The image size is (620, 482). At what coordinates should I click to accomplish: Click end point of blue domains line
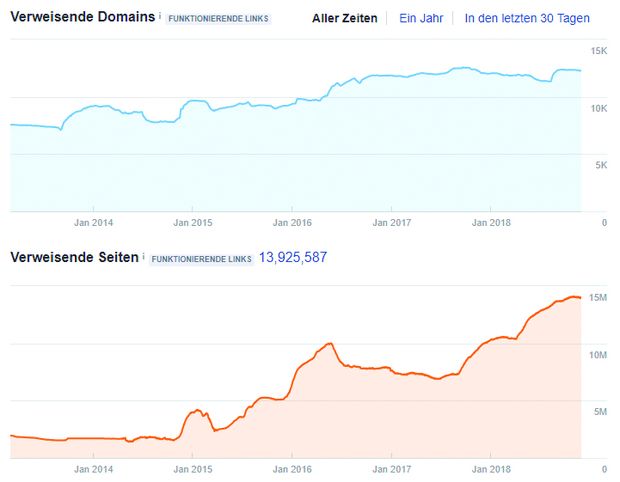tap(580, 71)
